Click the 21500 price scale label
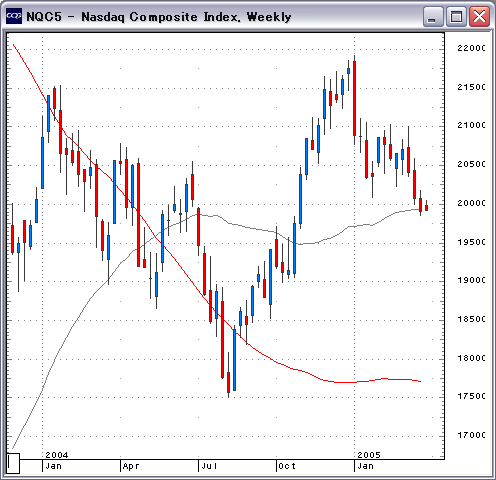Image resolution: width=496 pixels, height=480 pixels. 471,87
